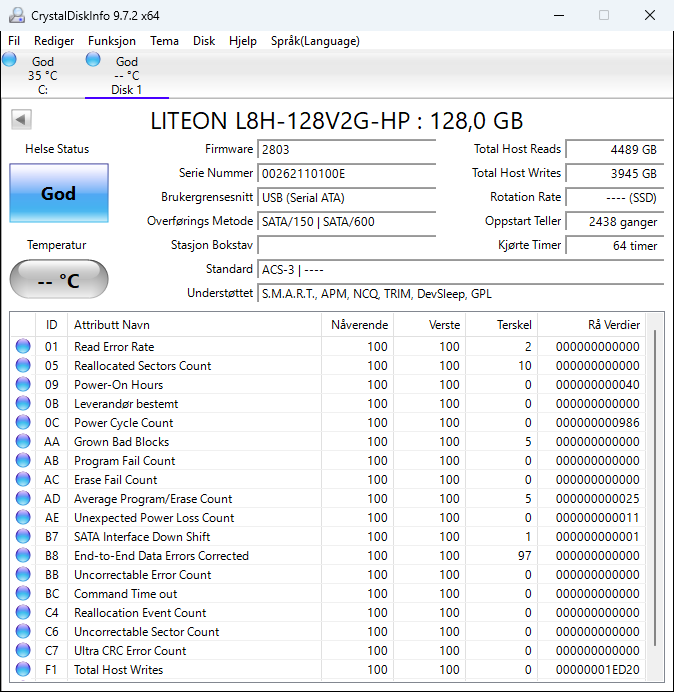Click the Kjørte Timer 64 timer value

pos(614,245)
